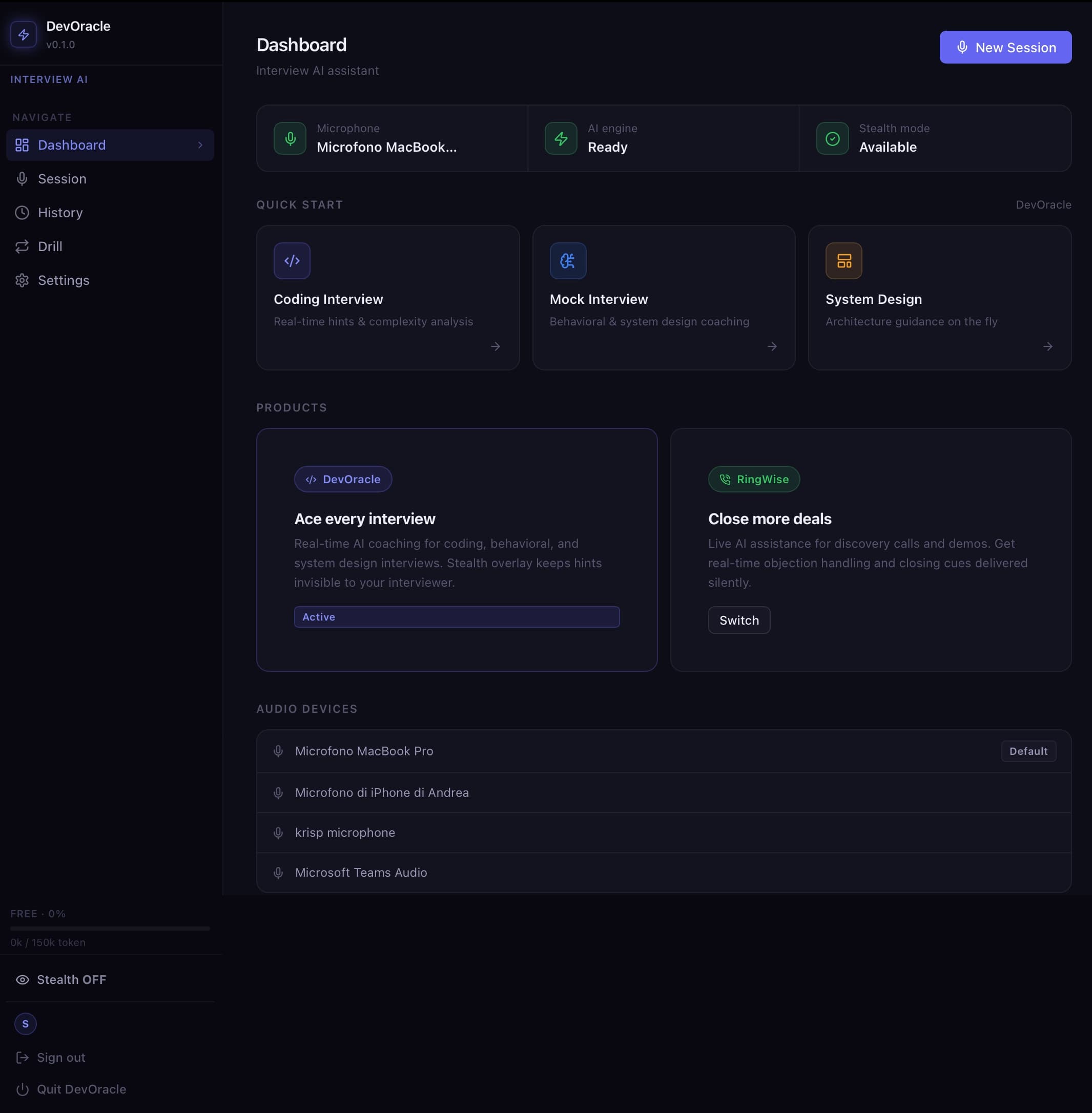Image resolution: width=1092 pixels, height=1113 pixels.
Task: Open Coding Interview with its arrow
Action: [496, 346]
